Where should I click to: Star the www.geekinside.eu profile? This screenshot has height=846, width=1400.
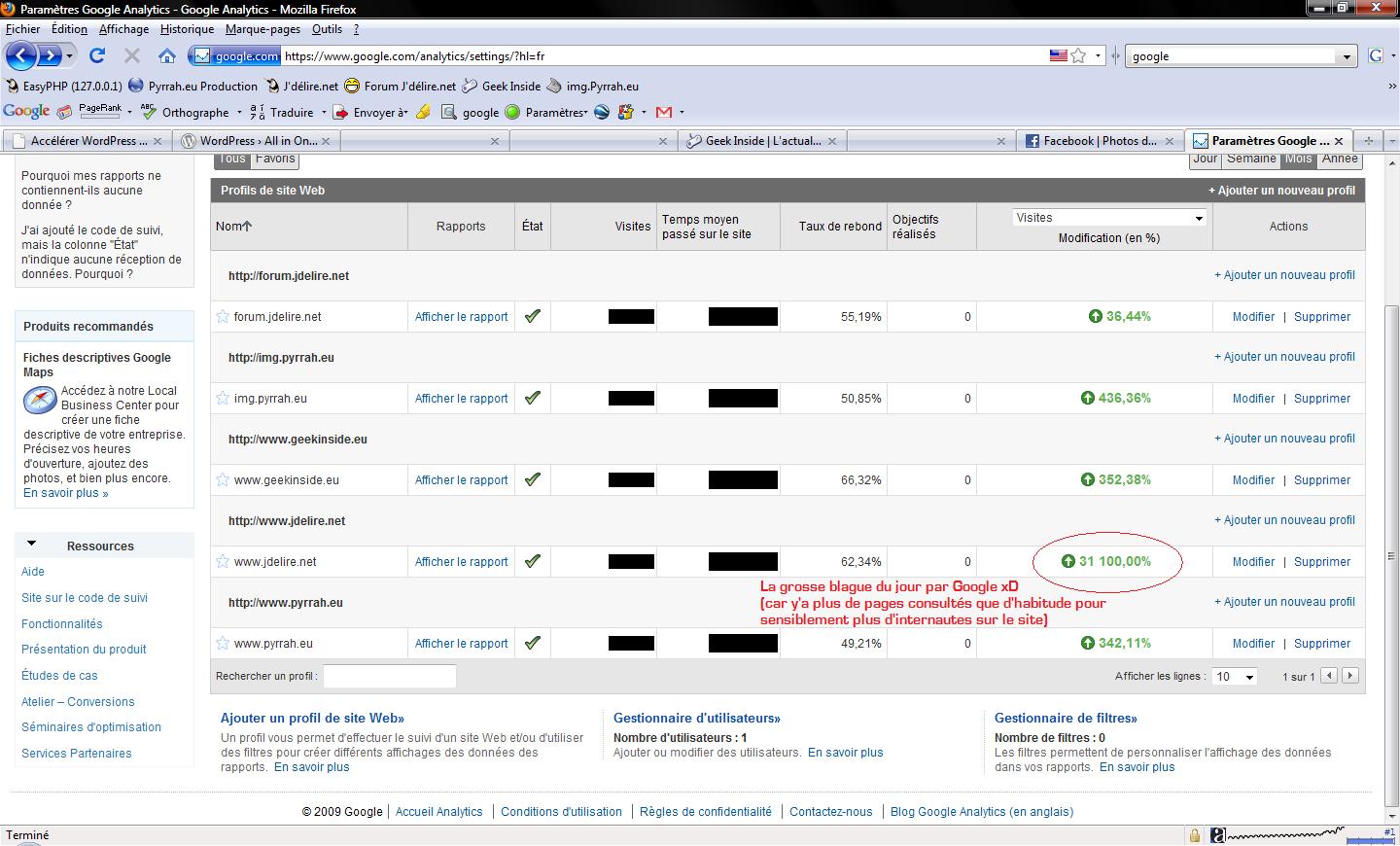point(223,479)
